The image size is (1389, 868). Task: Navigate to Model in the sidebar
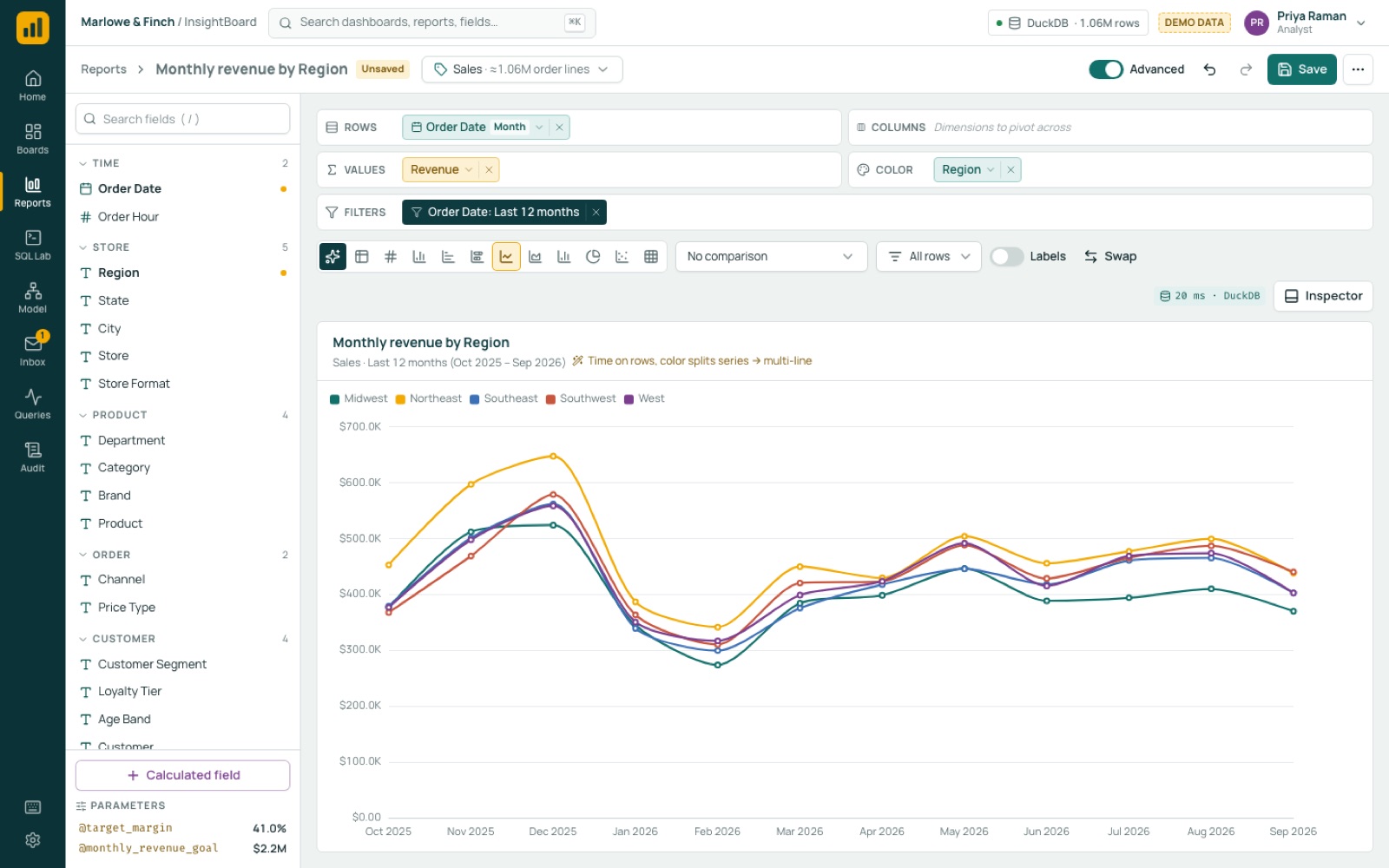[x=33, y=298]
